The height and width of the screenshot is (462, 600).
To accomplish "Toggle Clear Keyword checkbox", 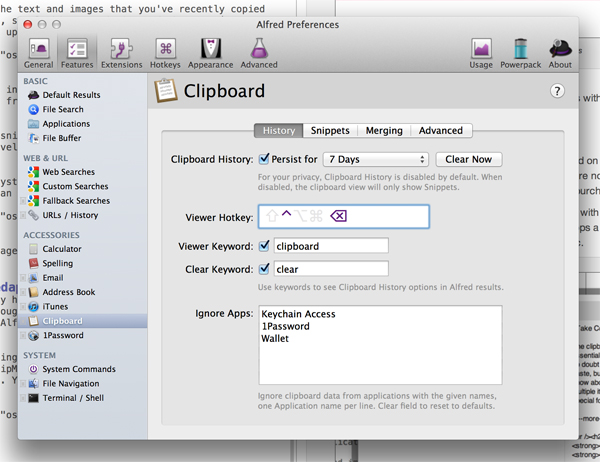I will [x=264, y=269].
